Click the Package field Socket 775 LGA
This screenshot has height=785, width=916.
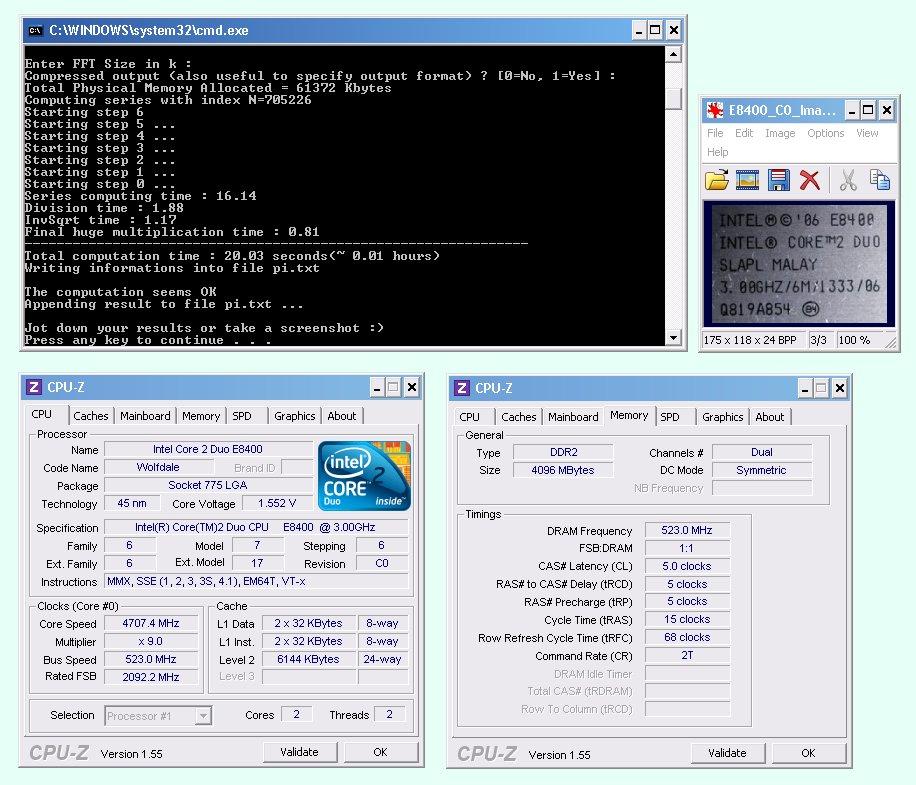click(x=208, y=485)
